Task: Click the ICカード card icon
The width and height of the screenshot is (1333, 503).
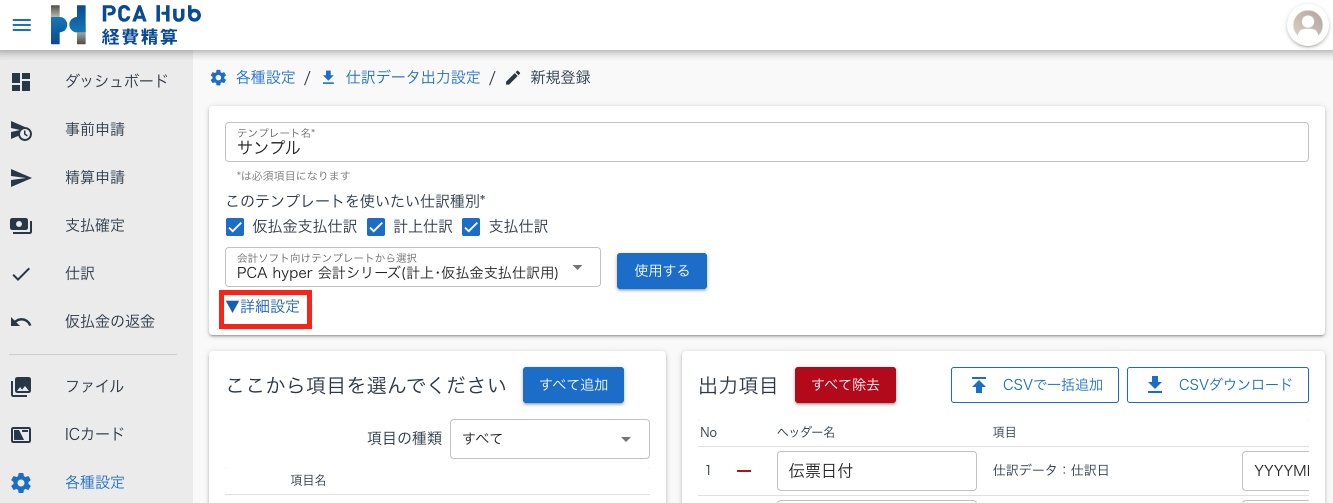Action: pos(21,434)
